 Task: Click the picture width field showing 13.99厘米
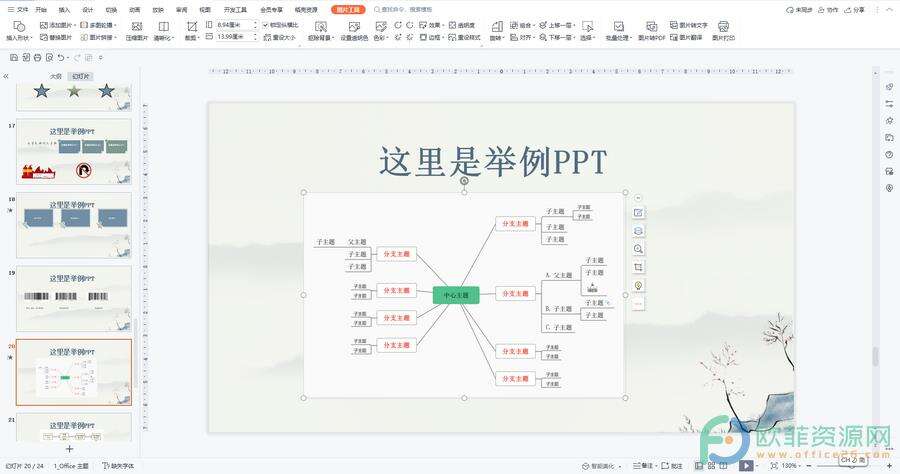click(x=235, y=37)
